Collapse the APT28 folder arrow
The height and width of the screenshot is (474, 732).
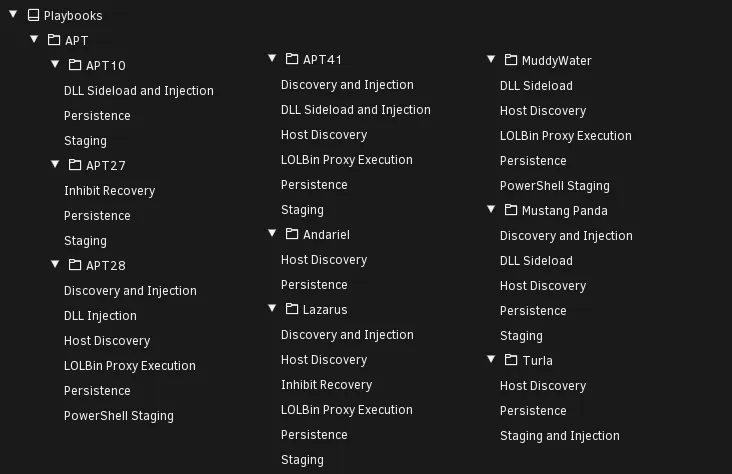click(x=55, y=264)
